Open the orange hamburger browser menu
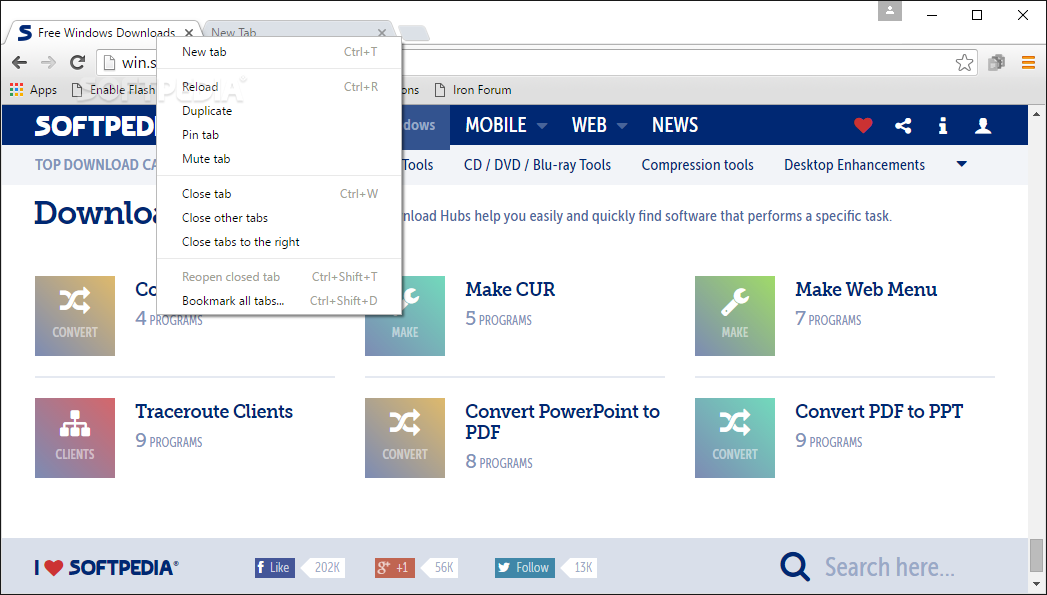 pos(1028,62)
